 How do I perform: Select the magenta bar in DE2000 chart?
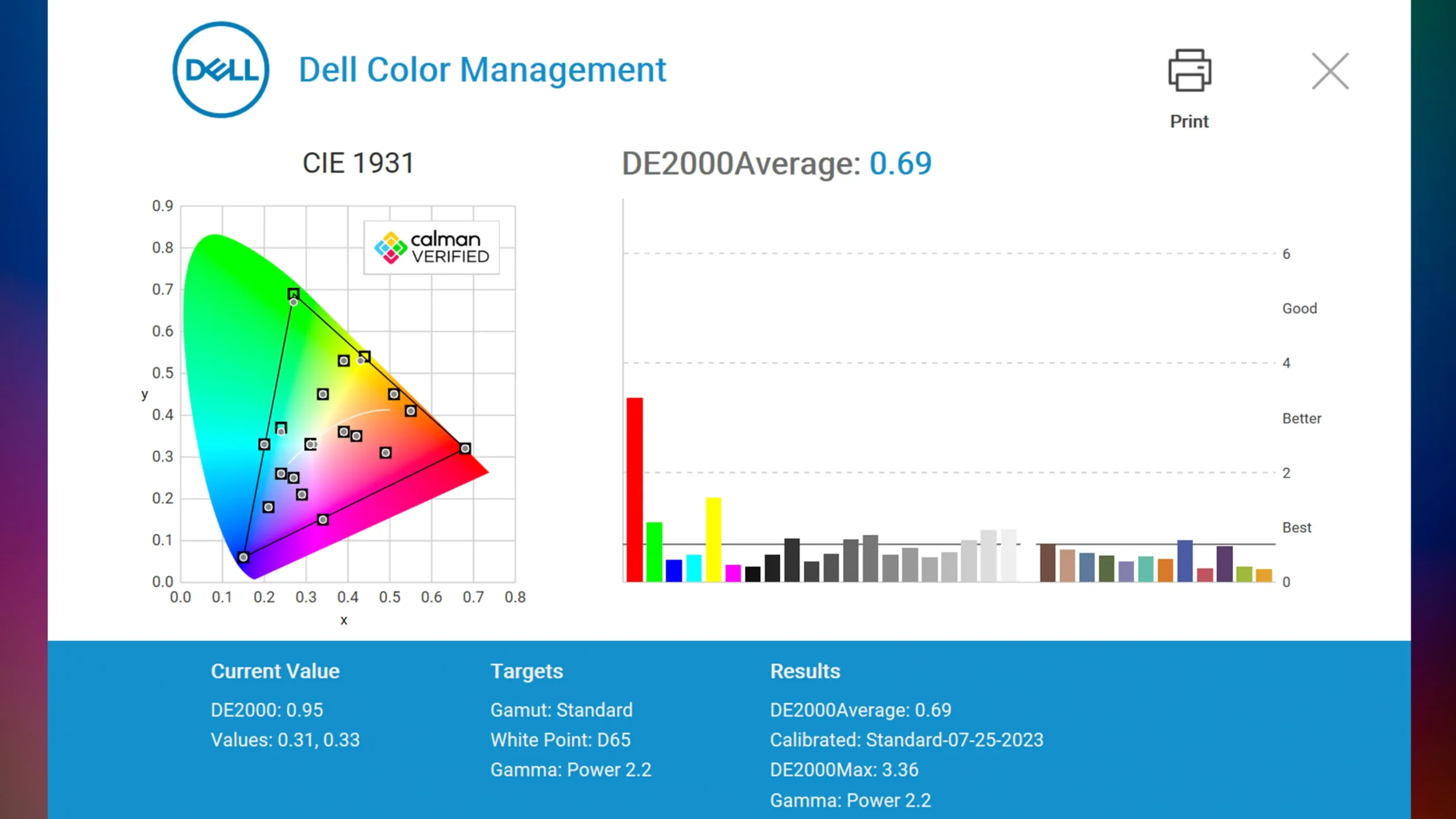point(733,573)
